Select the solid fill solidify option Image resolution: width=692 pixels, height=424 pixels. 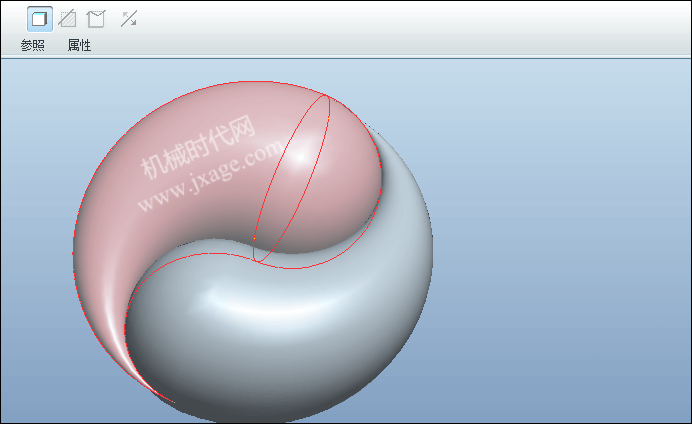click(x=40, y=19)
